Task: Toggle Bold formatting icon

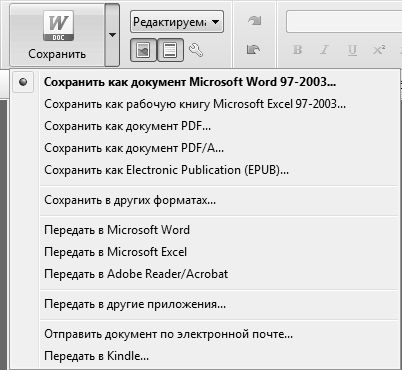Action: 297,50
